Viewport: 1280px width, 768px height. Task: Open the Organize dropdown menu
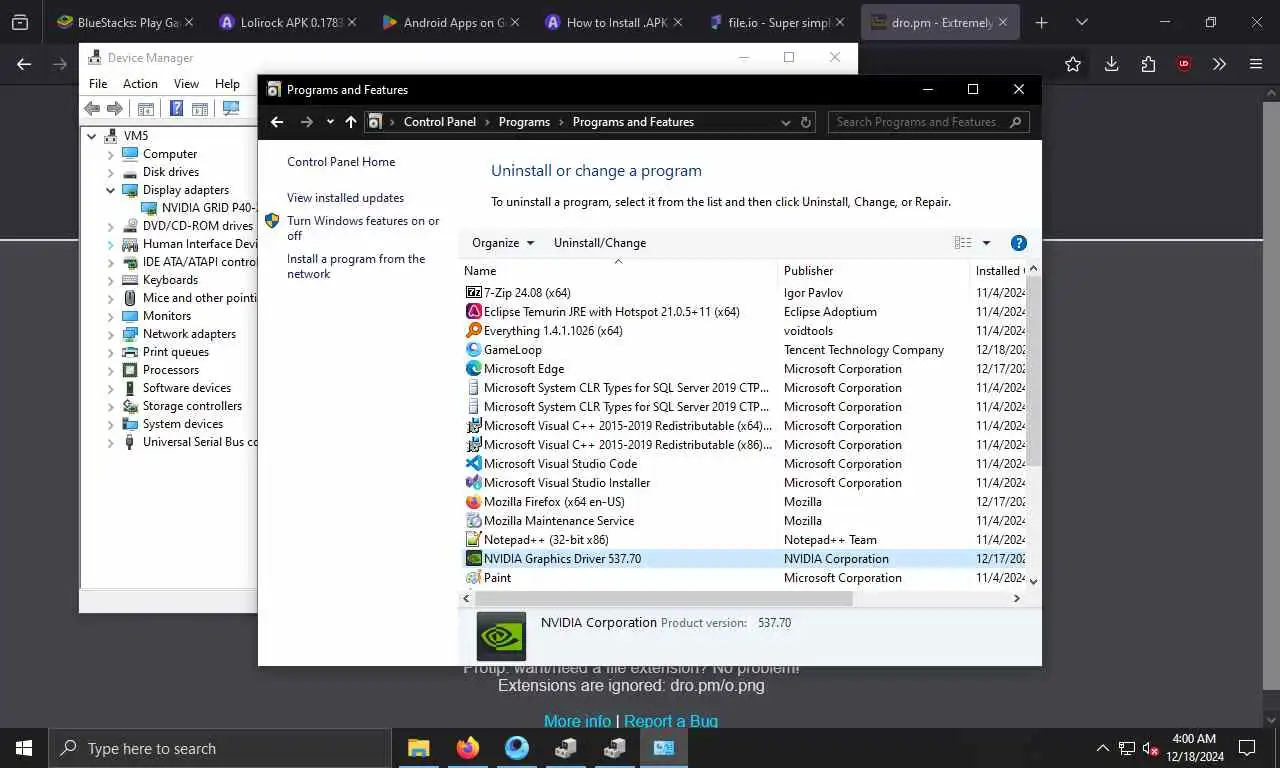(503, 243)
